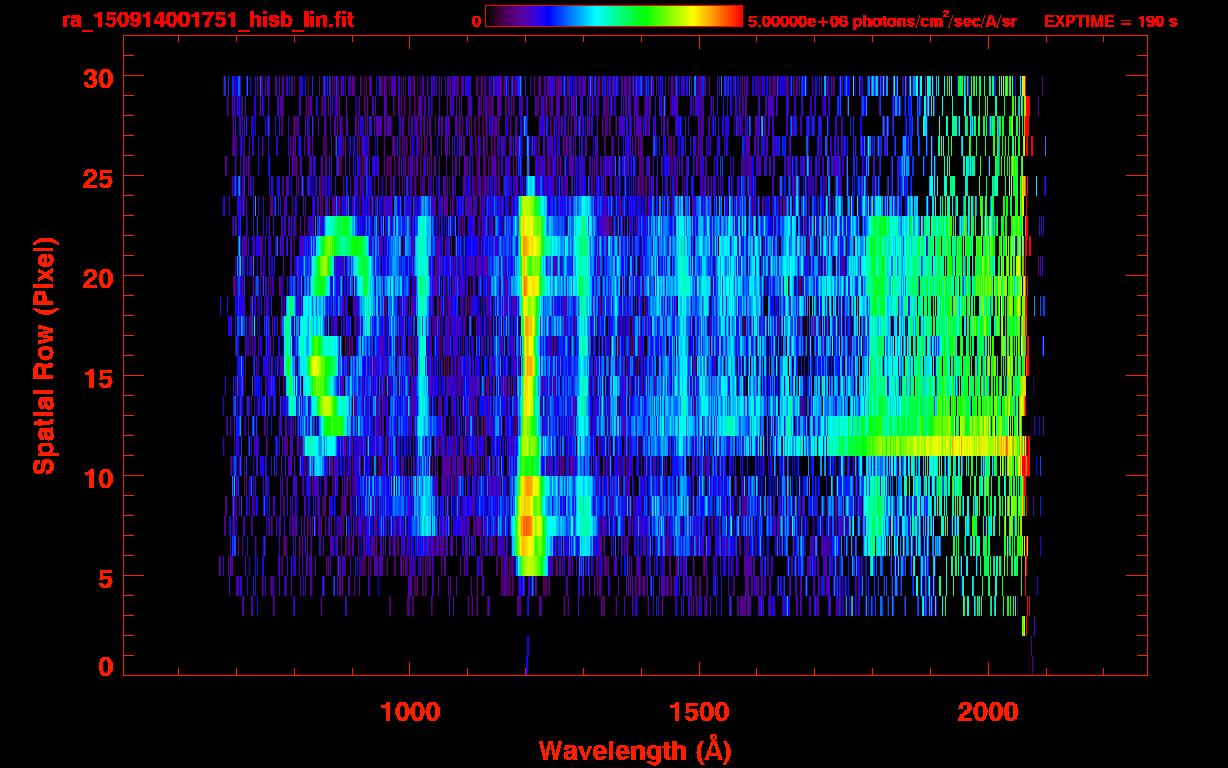Click the 2000 wavelength tick label

pos(987,712)
